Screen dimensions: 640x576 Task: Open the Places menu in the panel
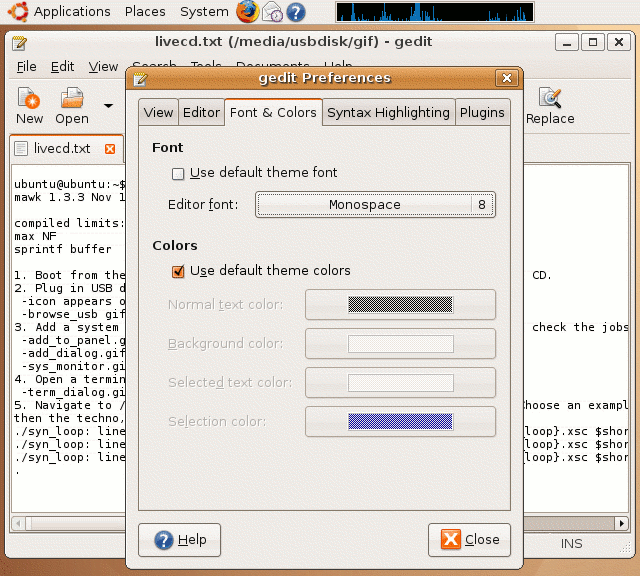145,11
